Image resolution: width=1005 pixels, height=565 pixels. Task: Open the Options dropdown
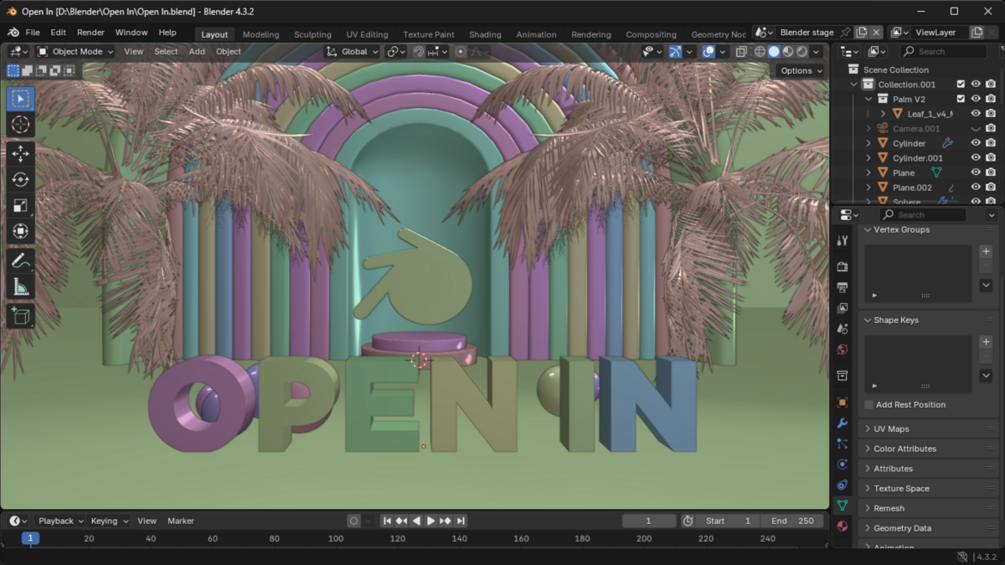point(801,71)
